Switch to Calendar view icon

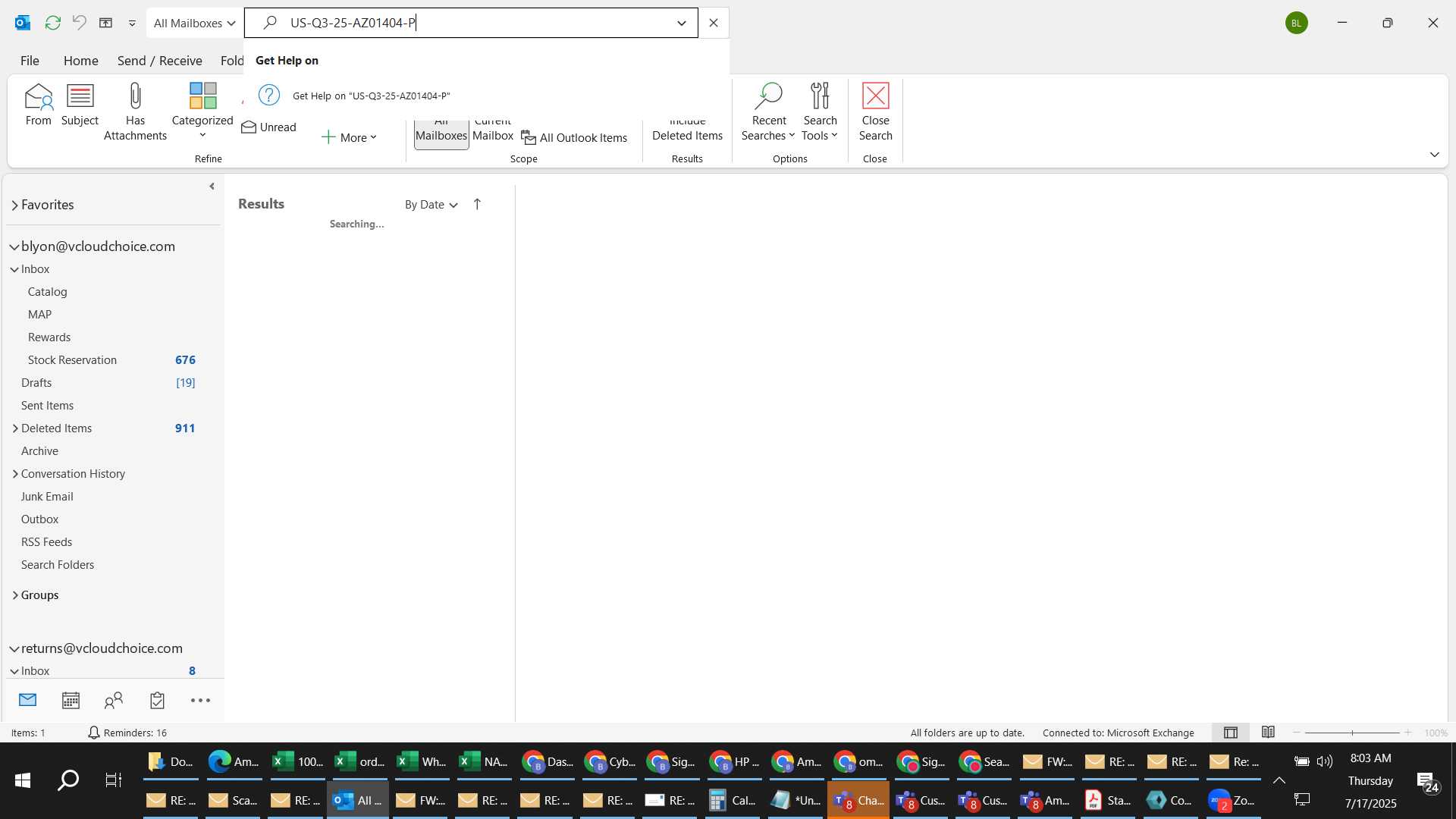(71, 700)
